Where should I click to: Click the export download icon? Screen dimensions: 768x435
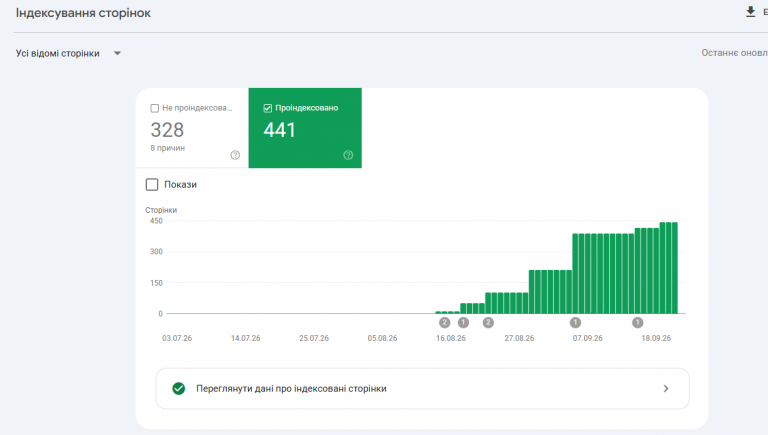pyautogui.click(x=750, y=12)
